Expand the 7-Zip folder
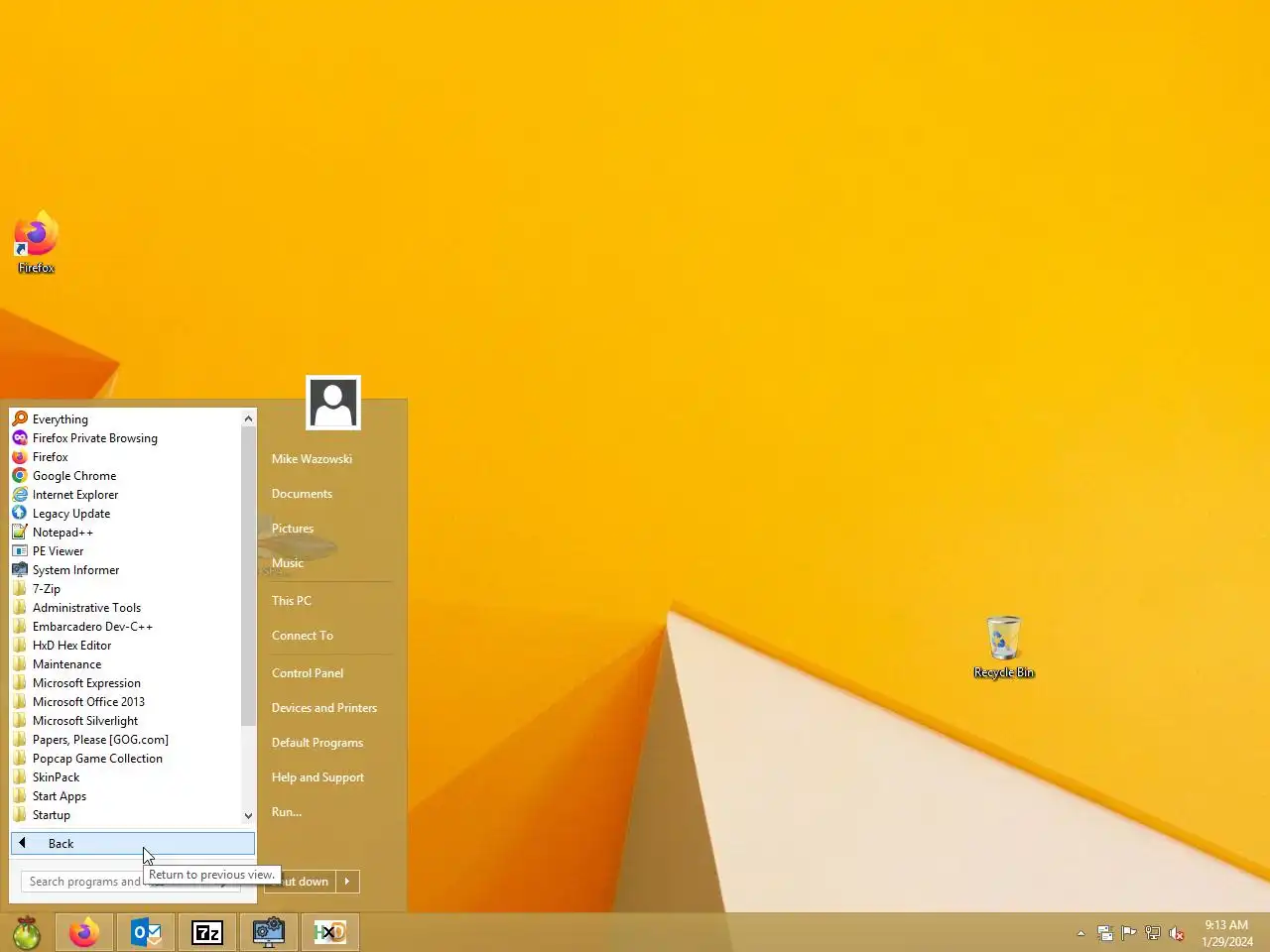 (x=125, y=589)
